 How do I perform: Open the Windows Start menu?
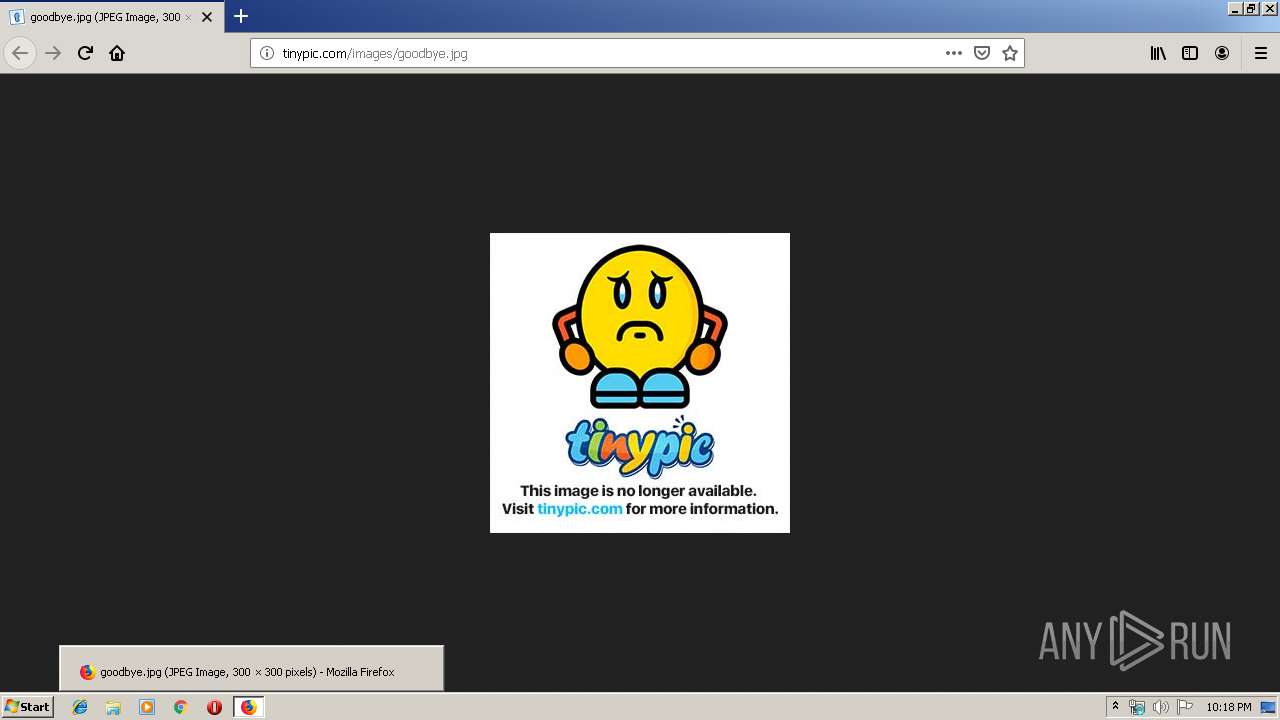tap(27, 706)
